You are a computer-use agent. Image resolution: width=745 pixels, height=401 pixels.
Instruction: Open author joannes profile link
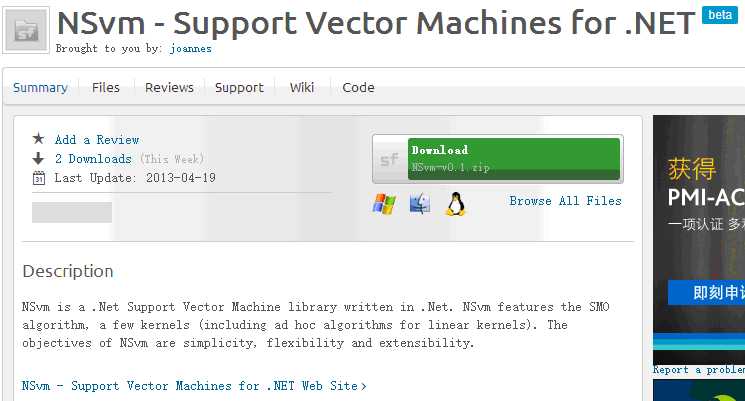pos(191,48)
